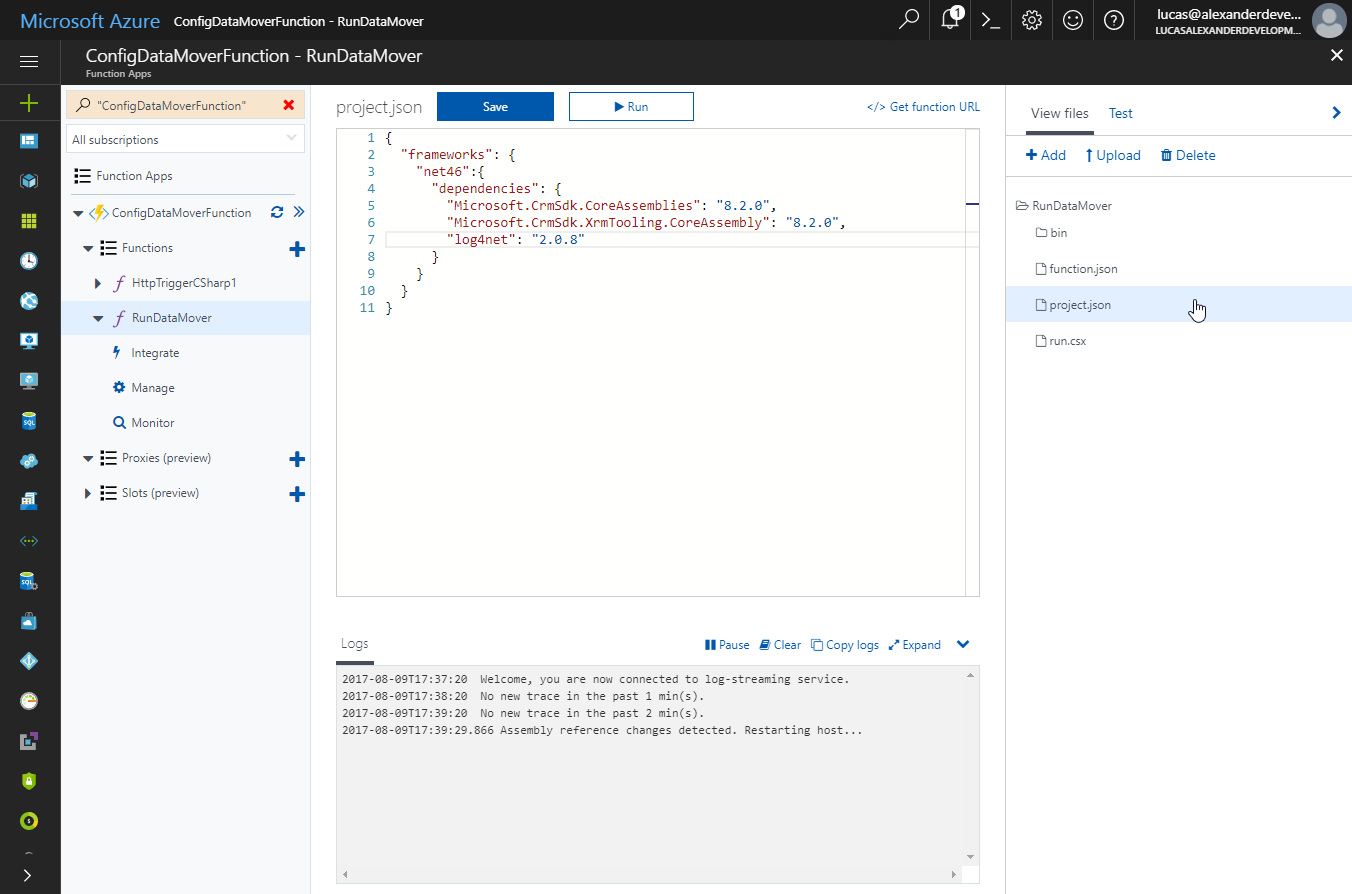Open the Azure Active Directory diamond icon
This screenshot has height=894, width=1352.
[x=29, y=661]
